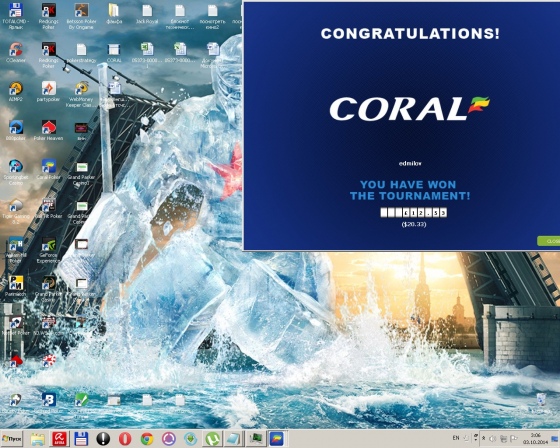Switch to Coral poker taskbar button
The height and width of the screenshot is (448, 560).
[x=276, y=439]
